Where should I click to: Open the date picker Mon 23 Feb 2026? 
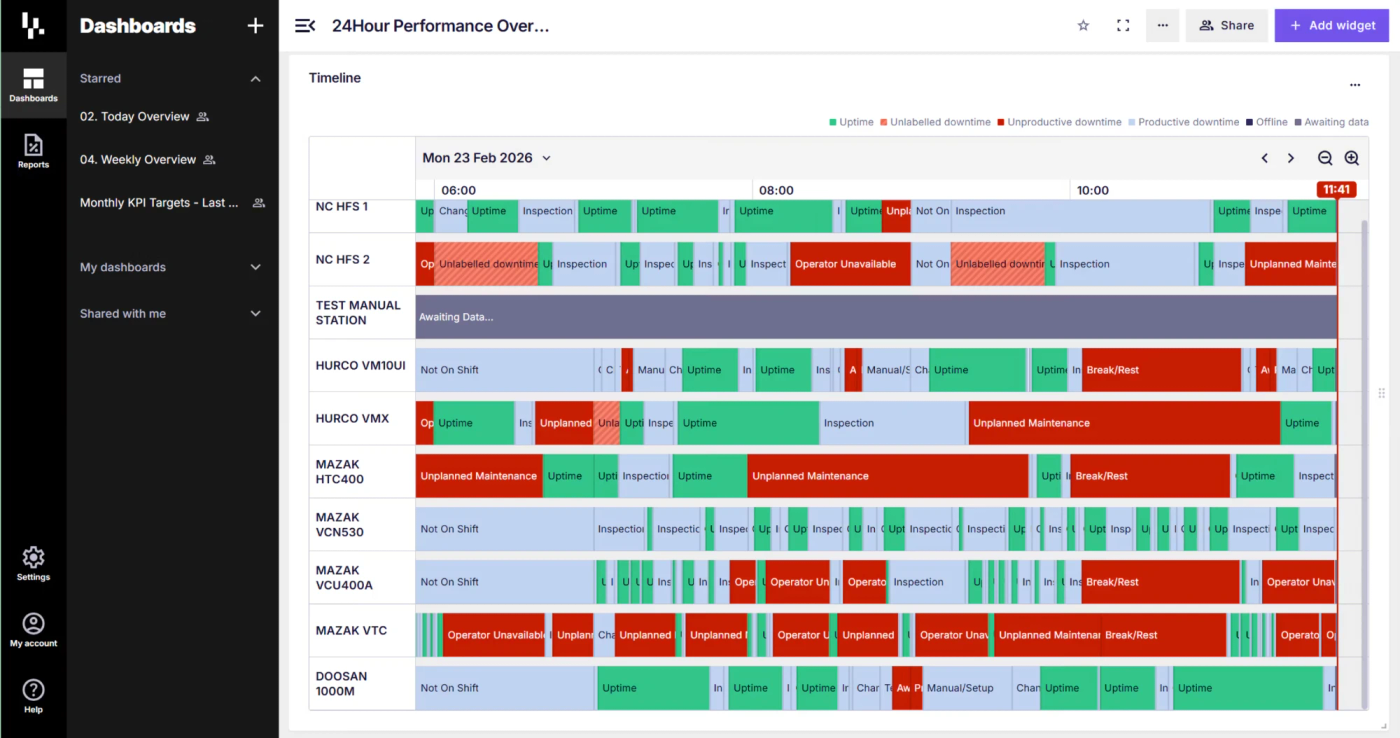coord(487,158)
